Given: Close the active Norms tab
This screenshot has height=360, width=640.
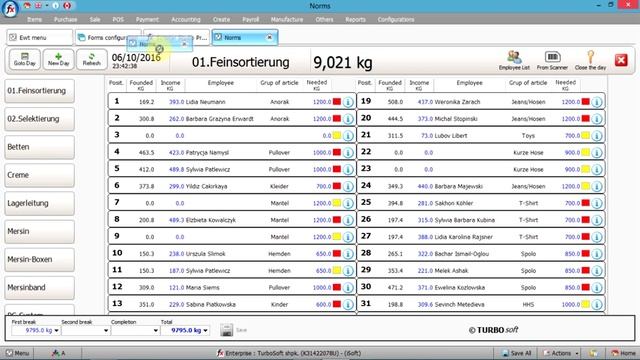Looking at the screenshot, I should pos(269,37).
